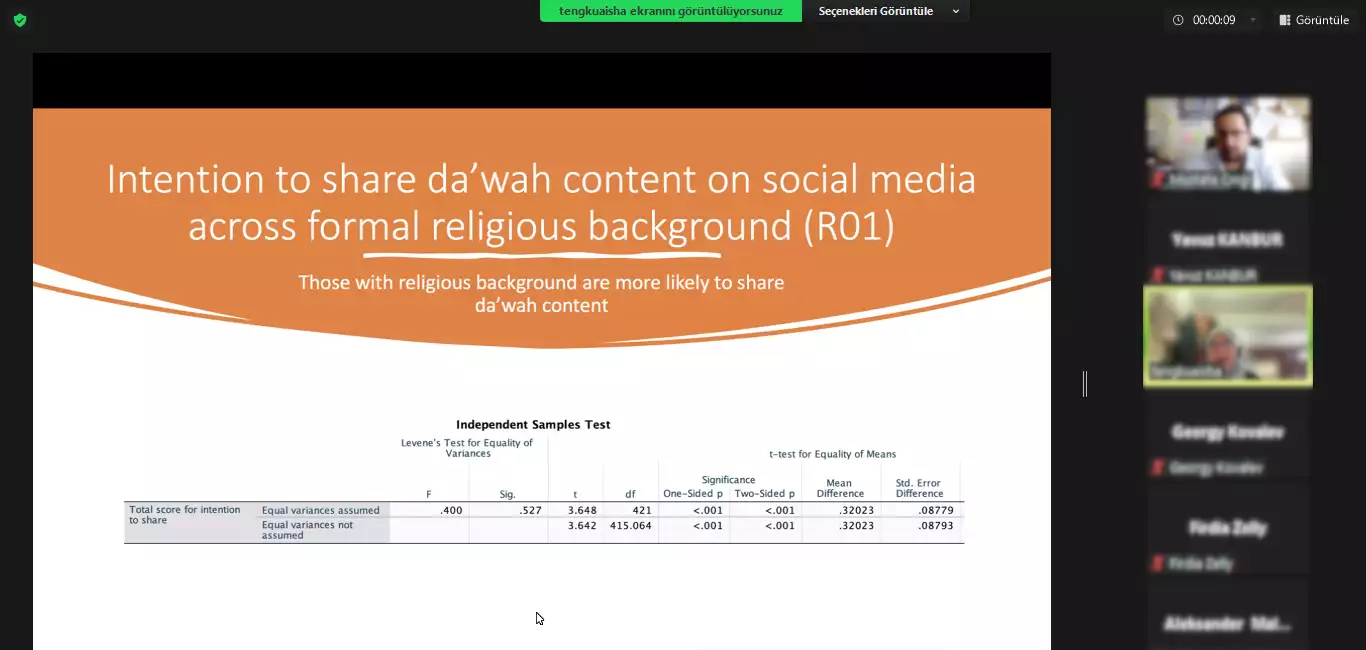Open the Seçenekleri Görüntüle dropdown
Screen dimensions: 1366x650
pyautogui.click(x=886, y=11)
